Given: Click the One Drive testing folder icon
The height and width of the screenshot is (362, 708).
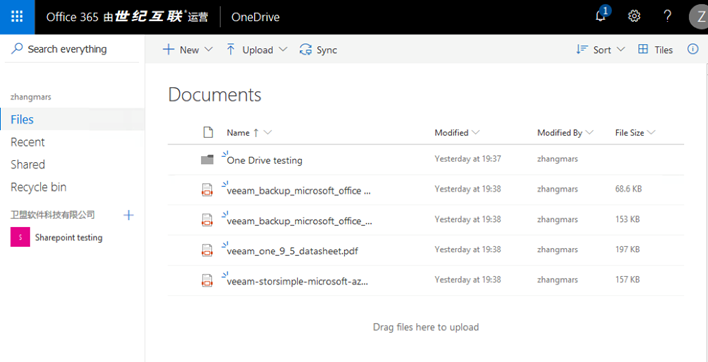Looking at the screenshot, I should (207, 159).
